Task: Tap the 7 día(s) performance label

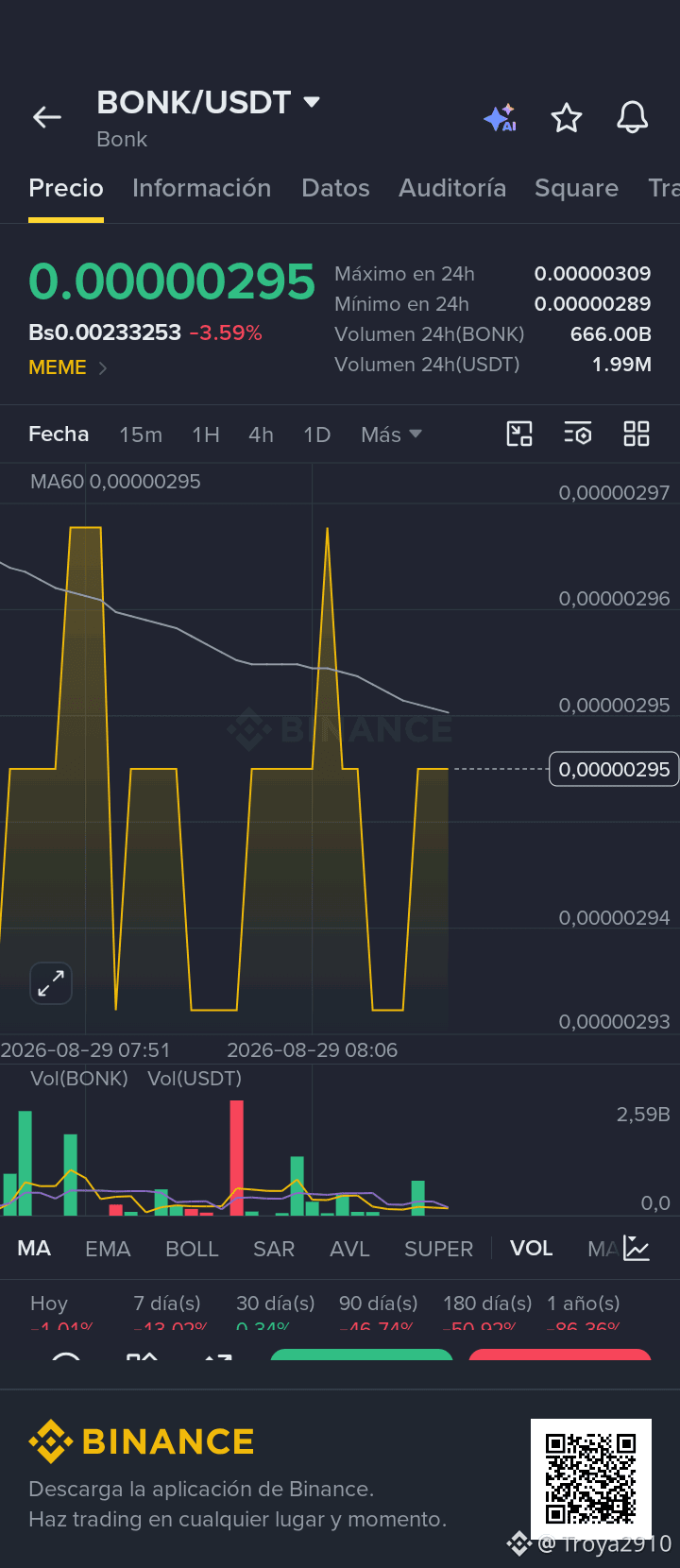Action: click(167, 1304)
